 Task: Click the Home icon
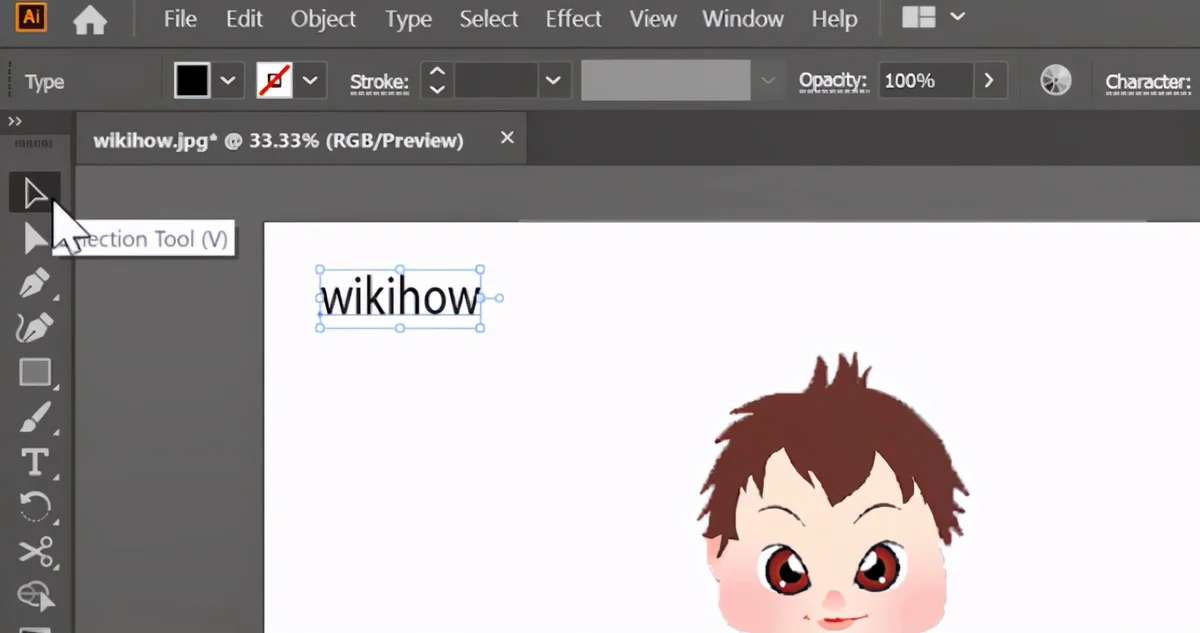(x=90, y=19)
